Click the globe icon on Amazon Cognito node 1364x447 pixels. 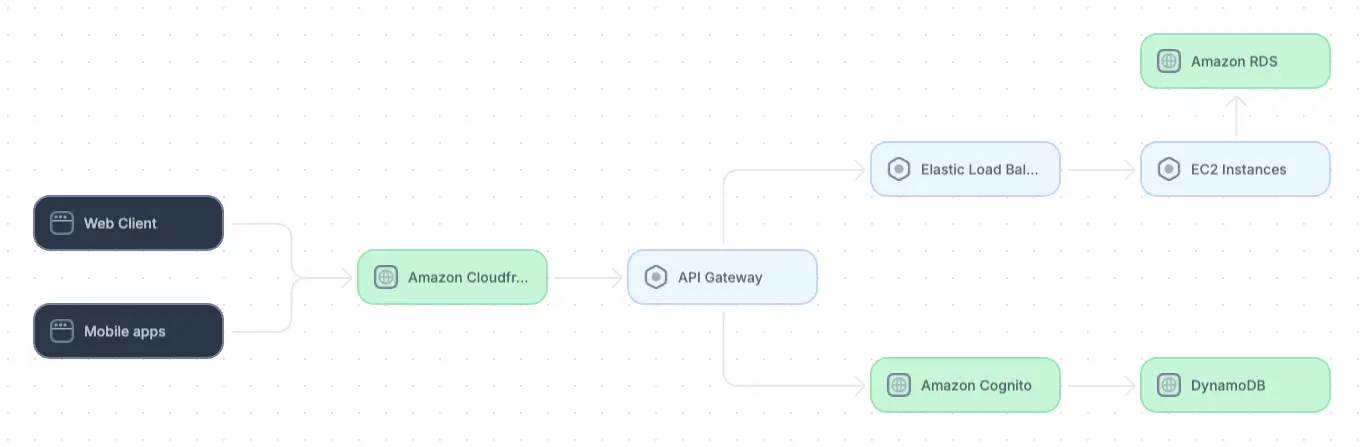(899, 385)
